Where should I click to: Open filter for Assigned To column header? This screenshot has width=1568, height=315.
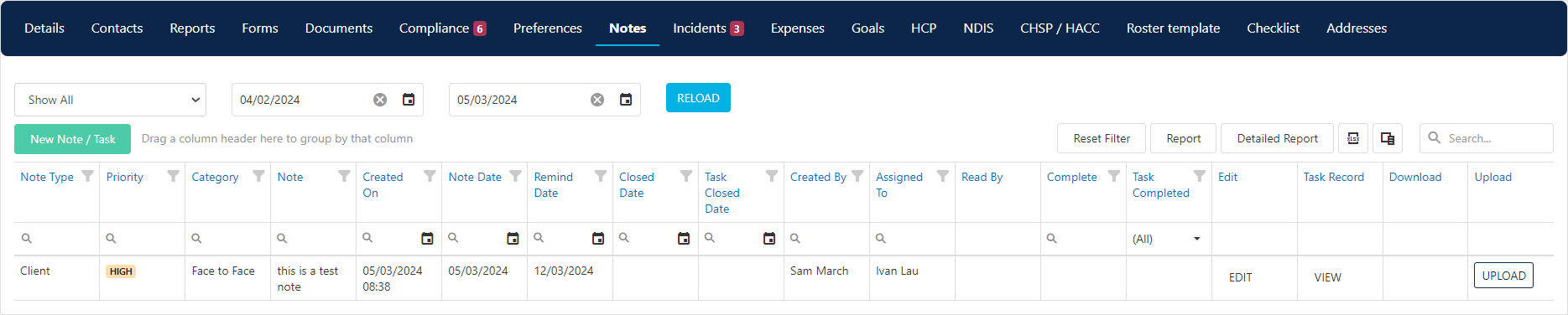(x=943, y=176)
